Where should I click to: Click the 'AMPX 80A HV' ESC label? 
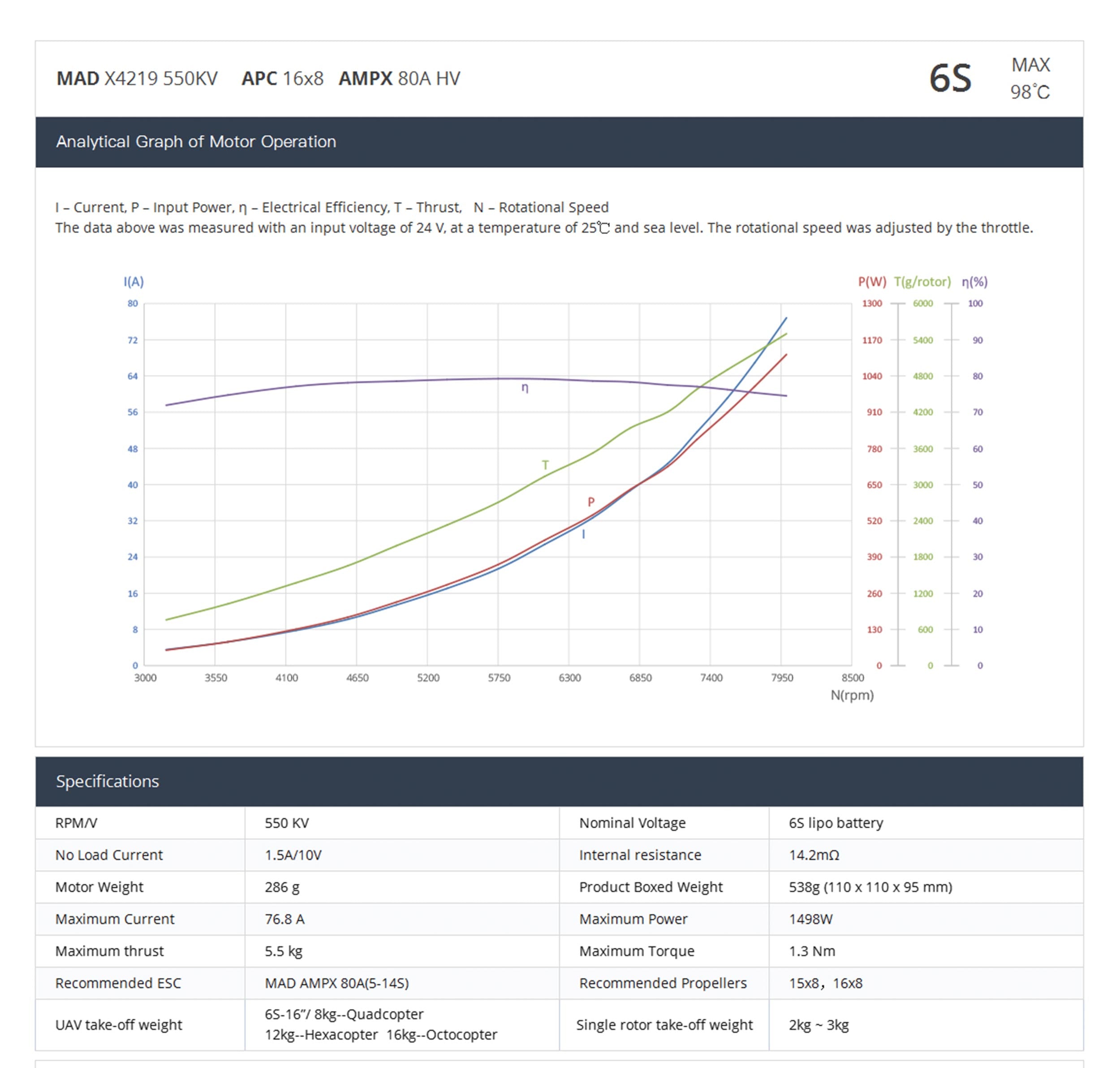pyautogui.click(x=399, y=78)
